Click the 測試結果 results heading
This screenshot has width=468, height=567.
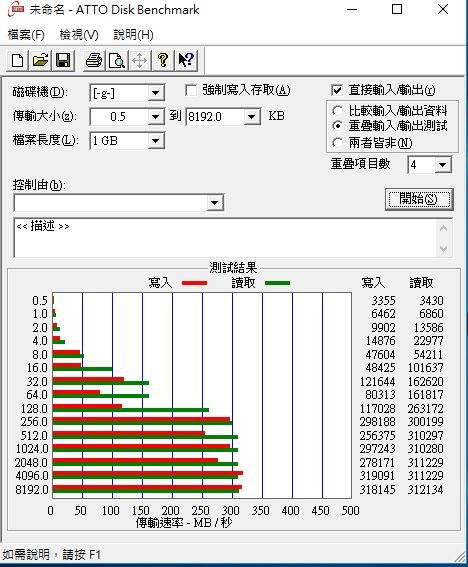pos(233,268)
